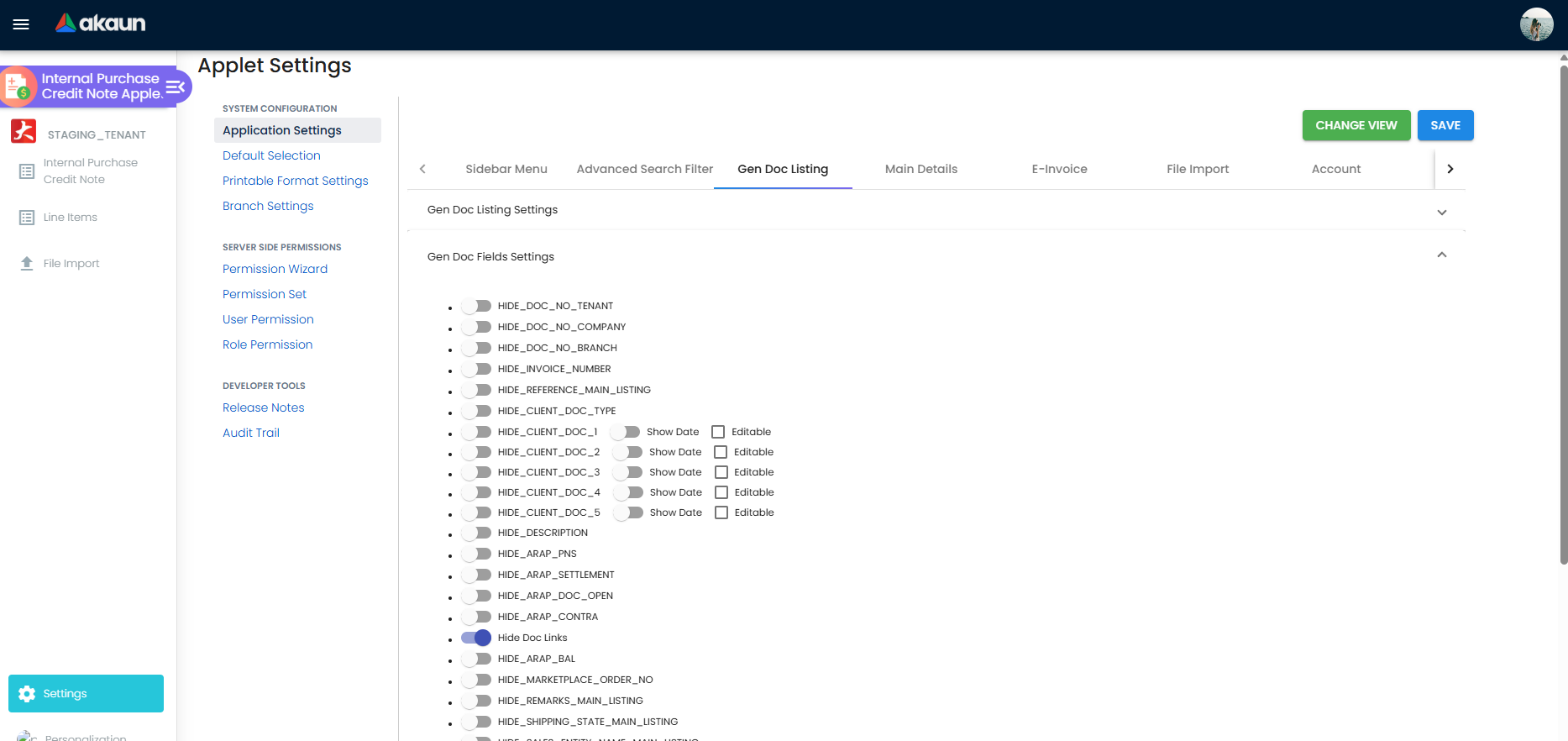Toggle HIDE_REFERENCE_MAIN_LISTING switch

click(x=476, y=390)
